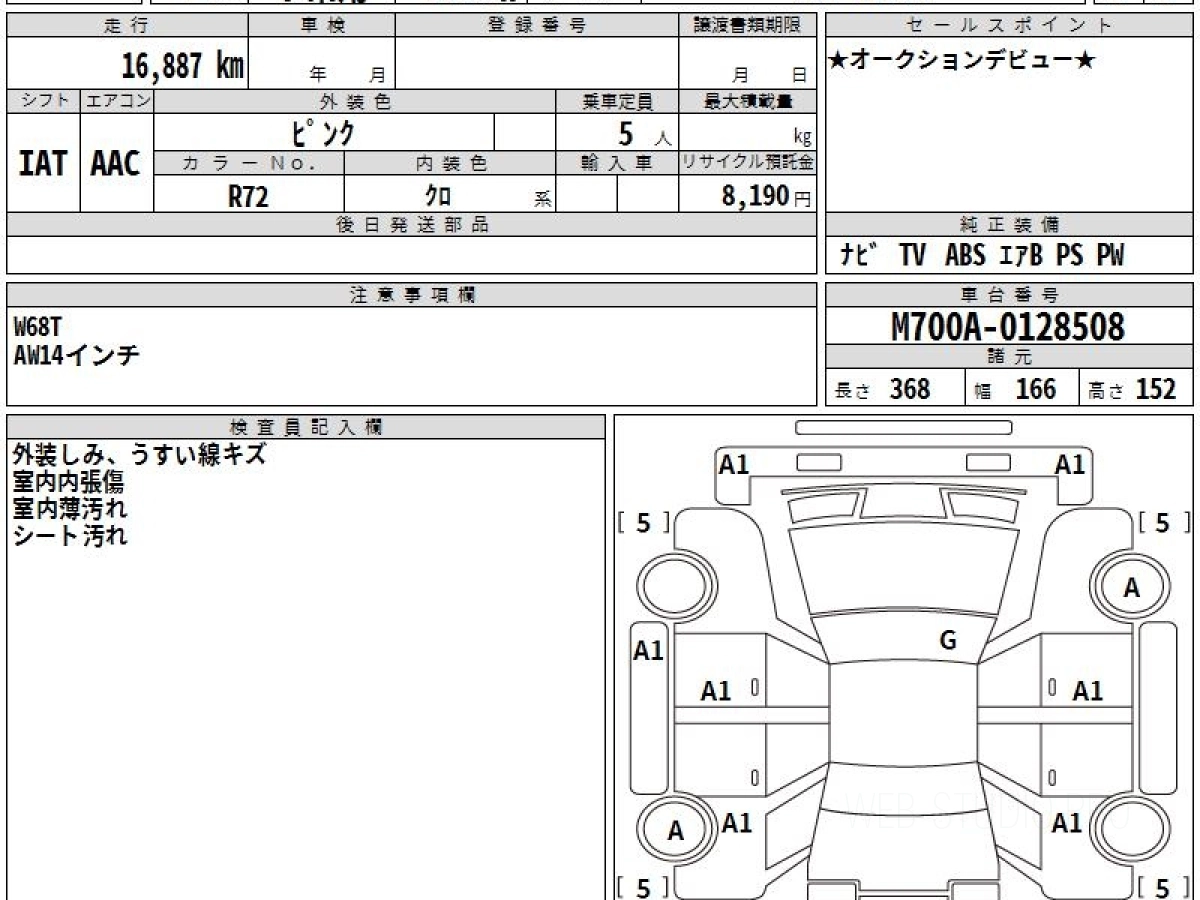Image resolution: width=1200 pixels, height=900 pixels.
Task: Select the width value 166
Action: [1035, 389]
